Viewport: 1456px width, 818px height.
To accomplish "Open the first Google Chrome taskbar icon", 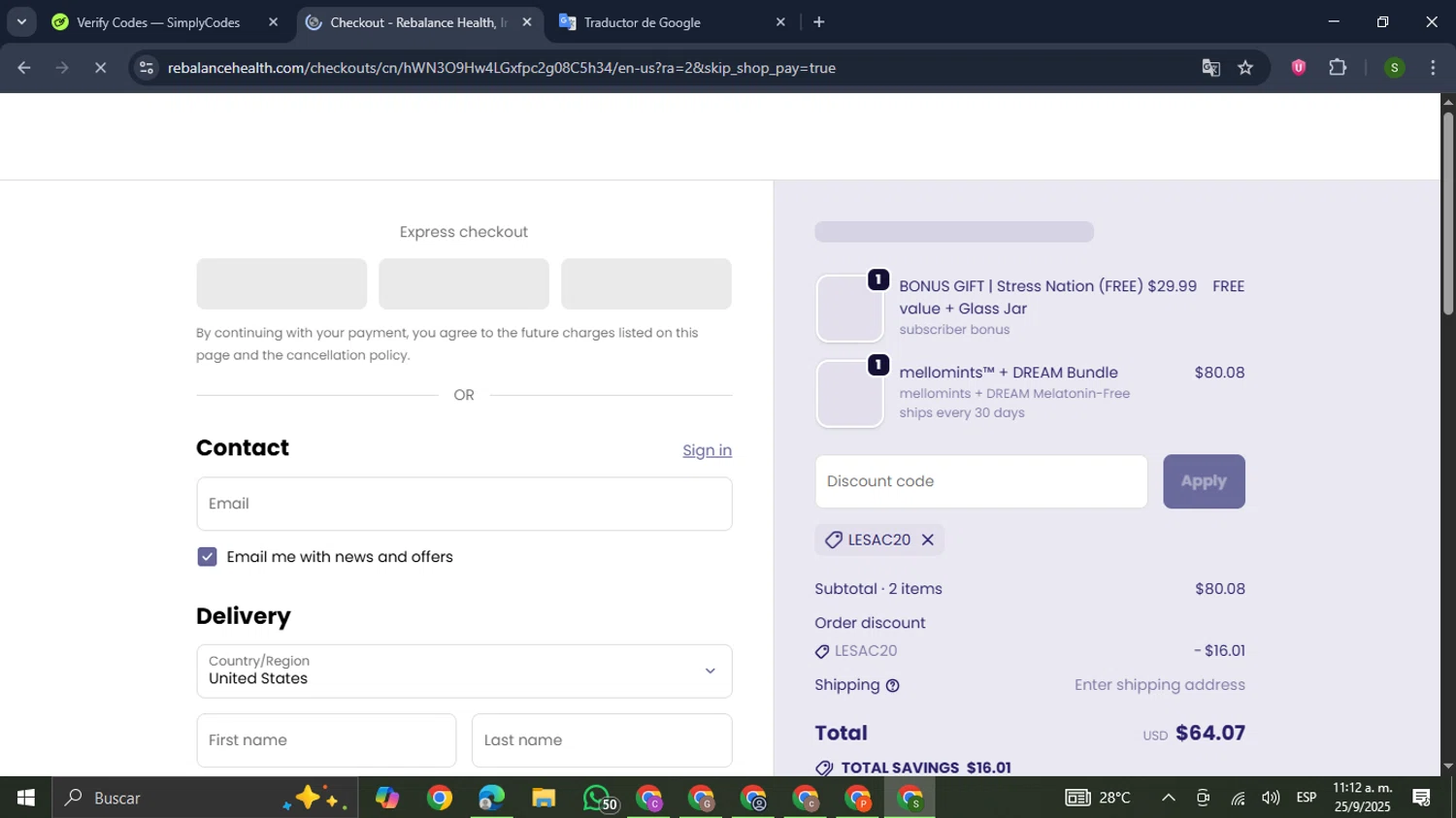I will [x=440, y=798].
